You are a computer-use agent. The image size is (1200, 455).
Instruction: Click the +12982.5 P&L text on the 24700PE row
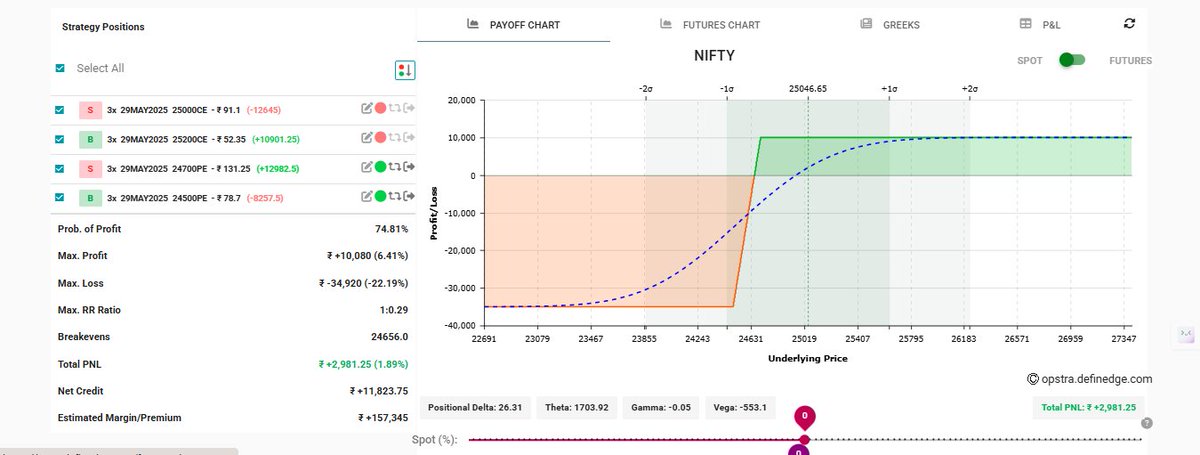pos(277,169)
